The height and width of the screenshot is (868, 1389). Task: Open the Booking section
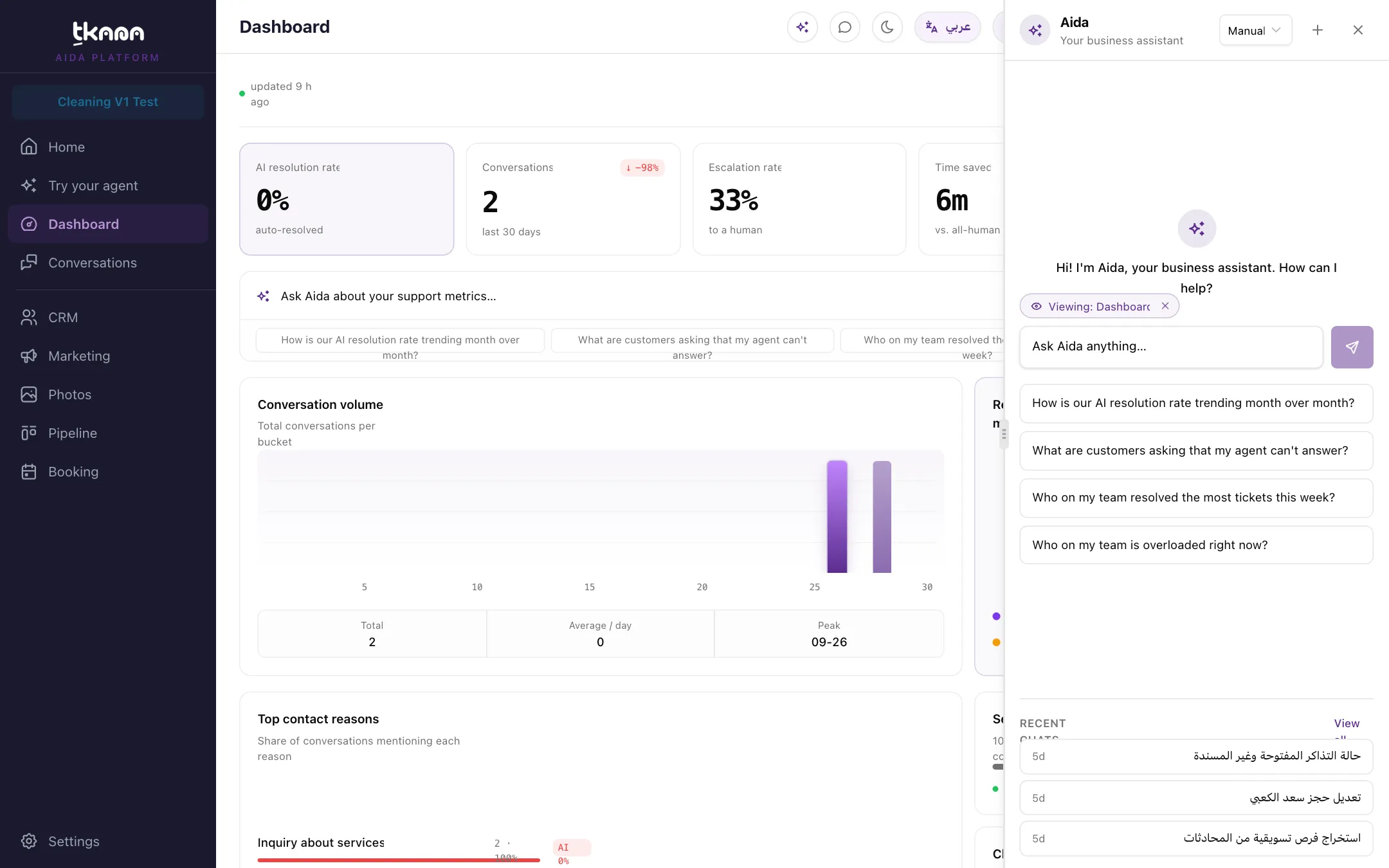108,472
